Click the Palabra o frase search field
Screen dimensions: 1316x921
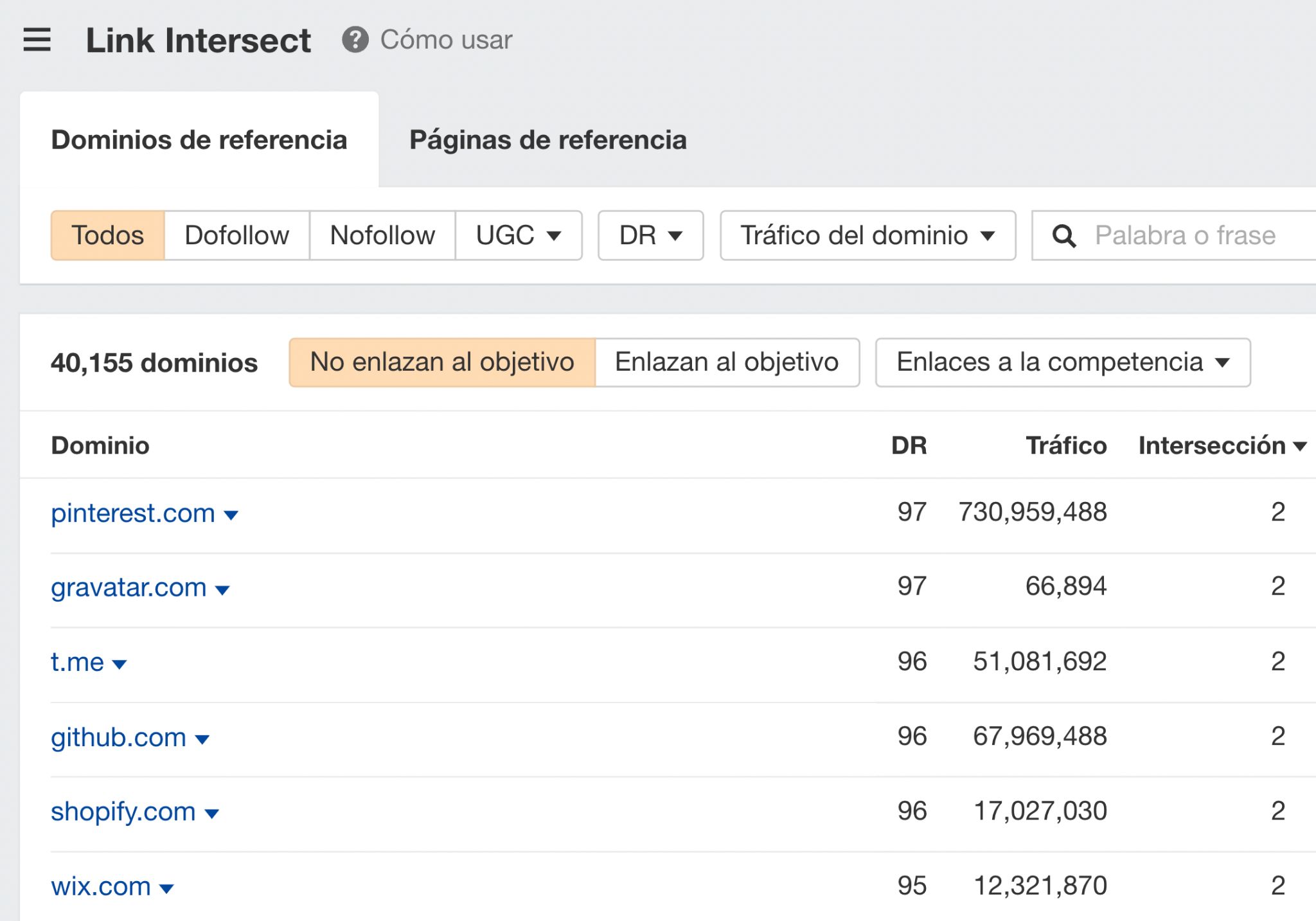1186,235
